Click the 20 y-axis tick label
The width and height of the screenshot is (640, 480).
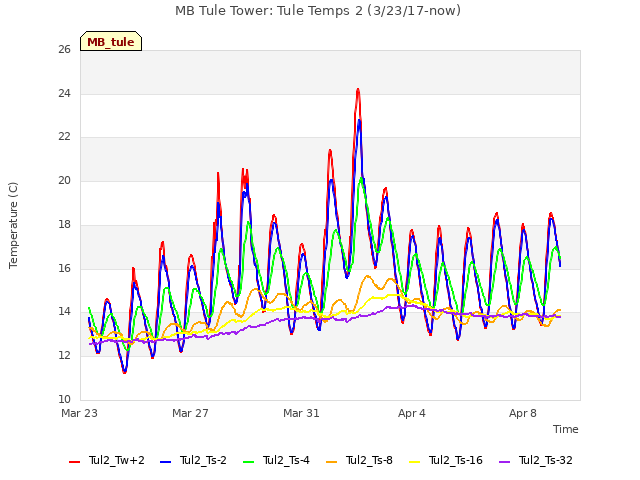(64, 180)
